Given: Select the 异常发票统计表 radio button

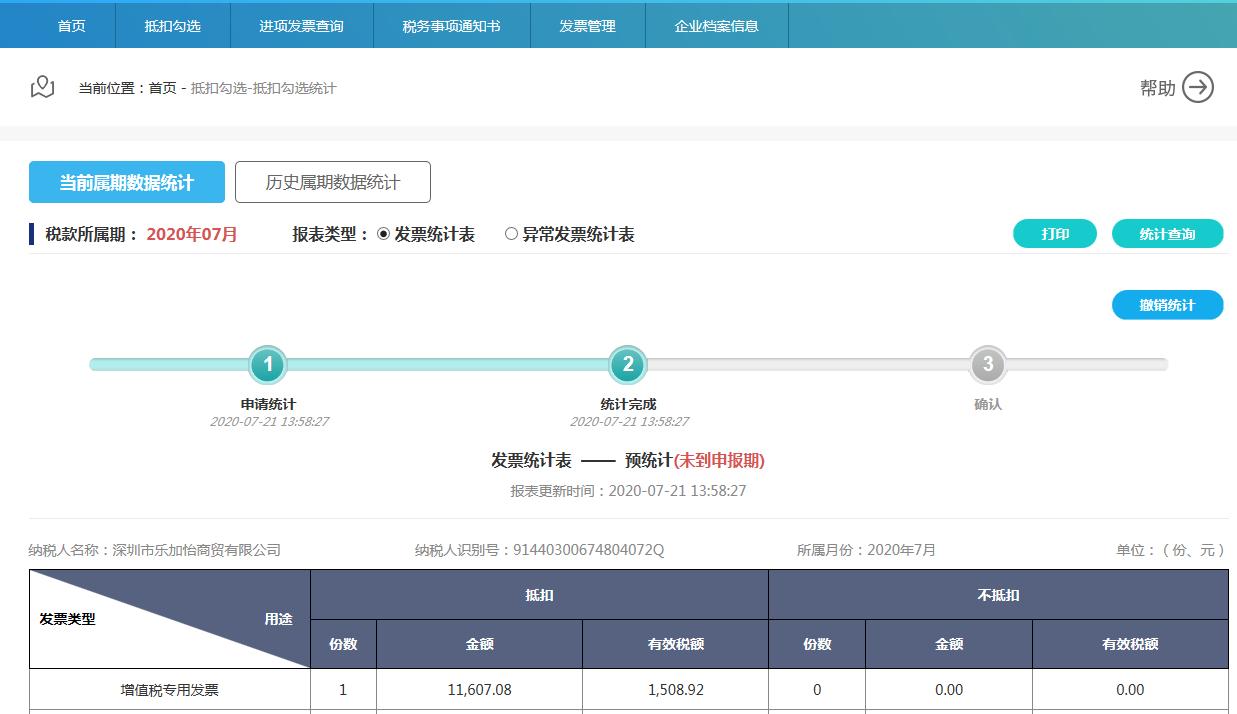Looking at the screenshot, I should coord(512,234).
